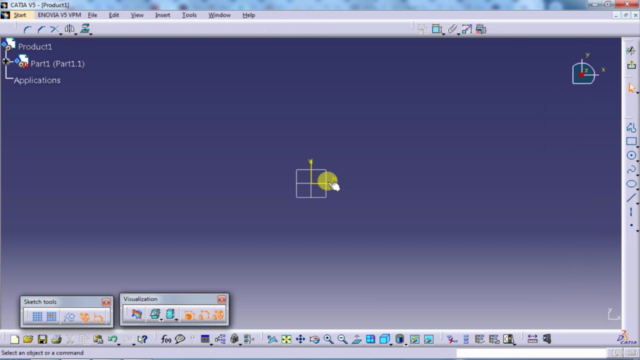The image size is (640, 360).
Task: Select the Circle tool in right toolbar
Action: pyautogui.click(x=631, y=156)
